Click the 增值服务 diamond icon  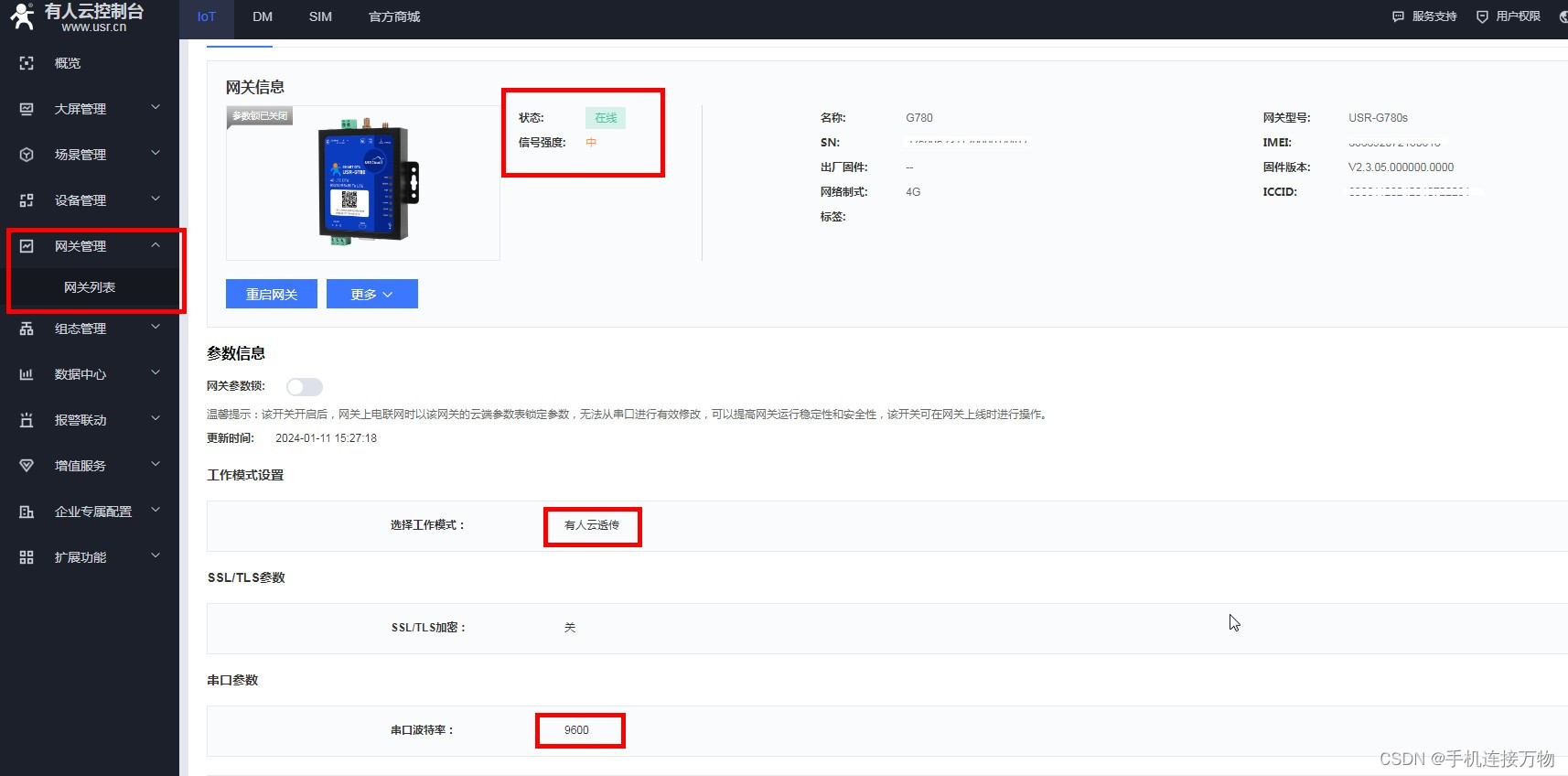tap(27, 466)
